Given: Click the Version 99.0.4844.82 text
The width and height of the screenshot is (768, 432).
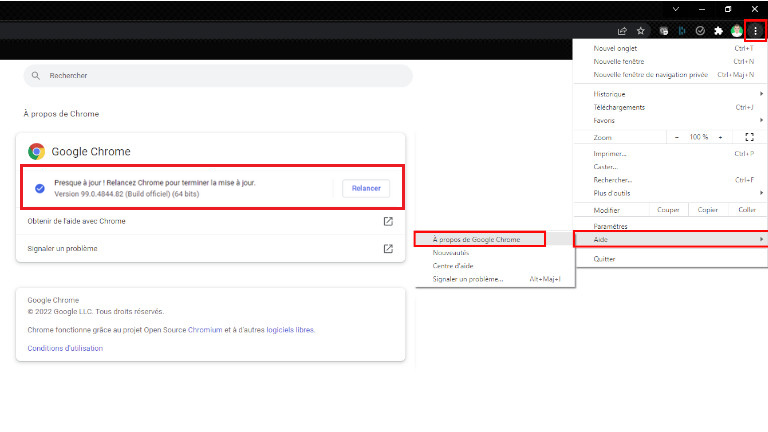Looking at the screenshot, I should click(126, 194).
